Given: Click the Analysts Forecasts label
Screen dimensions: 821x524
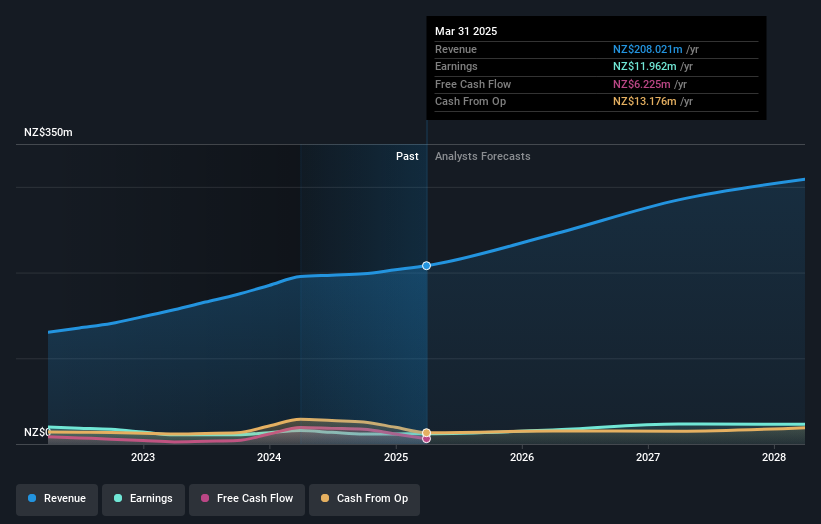Looking at the screenshot, I should click(483, 157).
